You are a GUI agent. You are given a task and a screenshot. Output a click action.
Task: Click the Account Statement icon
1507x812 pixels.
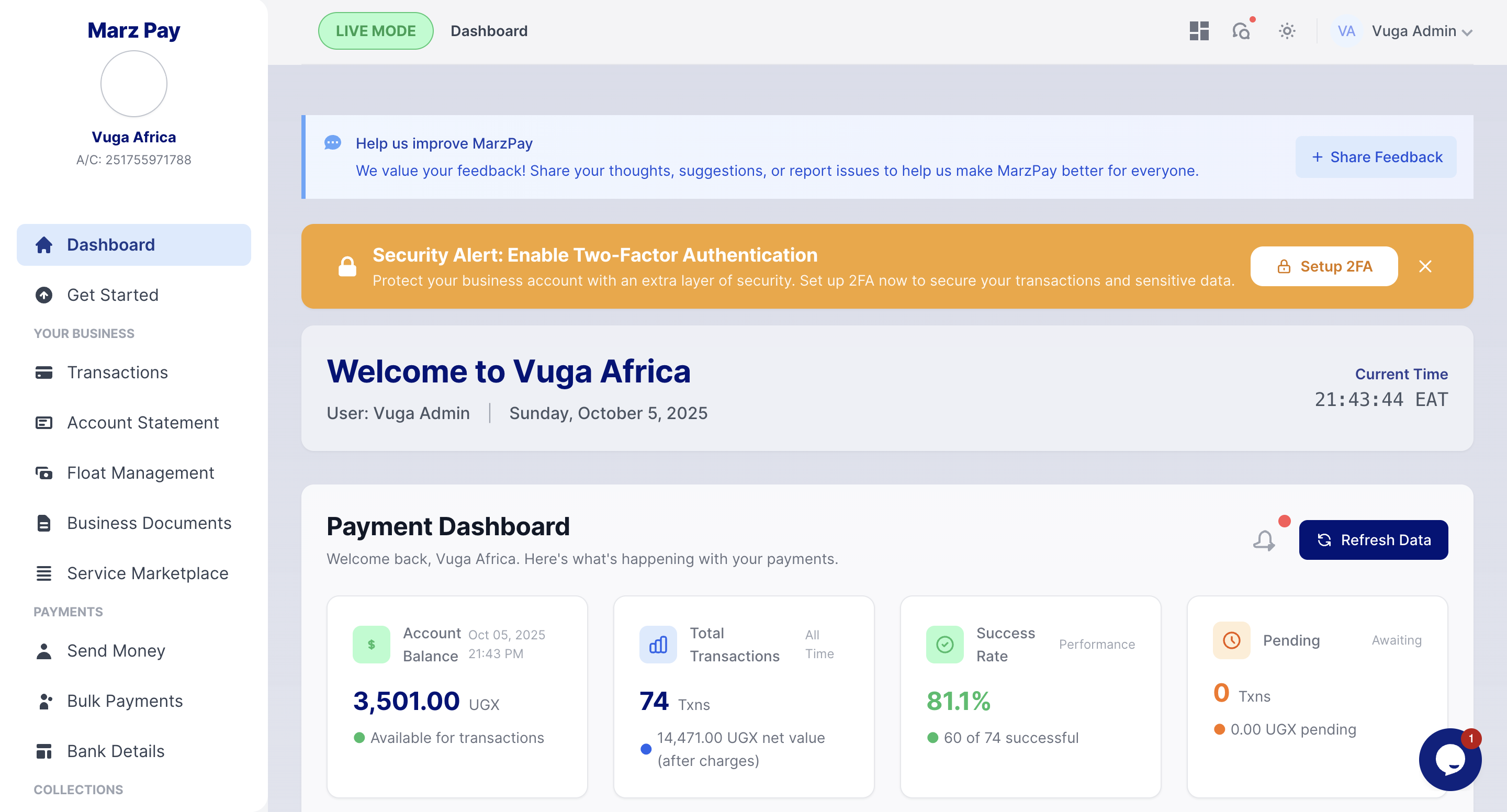[x=44, y=422]
